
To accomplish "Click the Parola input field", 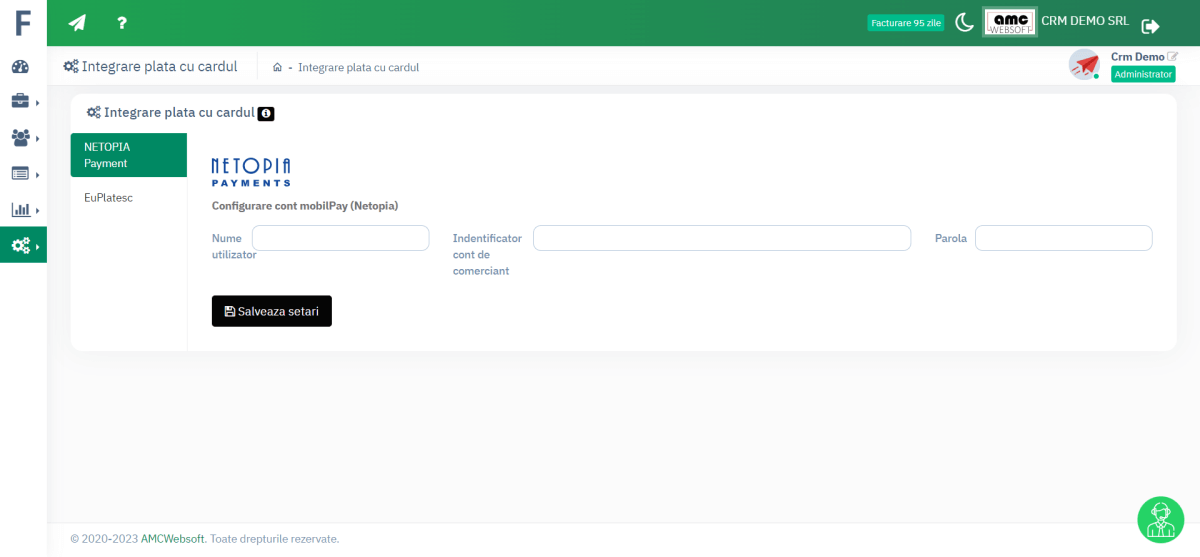I will click(1063, 238).
